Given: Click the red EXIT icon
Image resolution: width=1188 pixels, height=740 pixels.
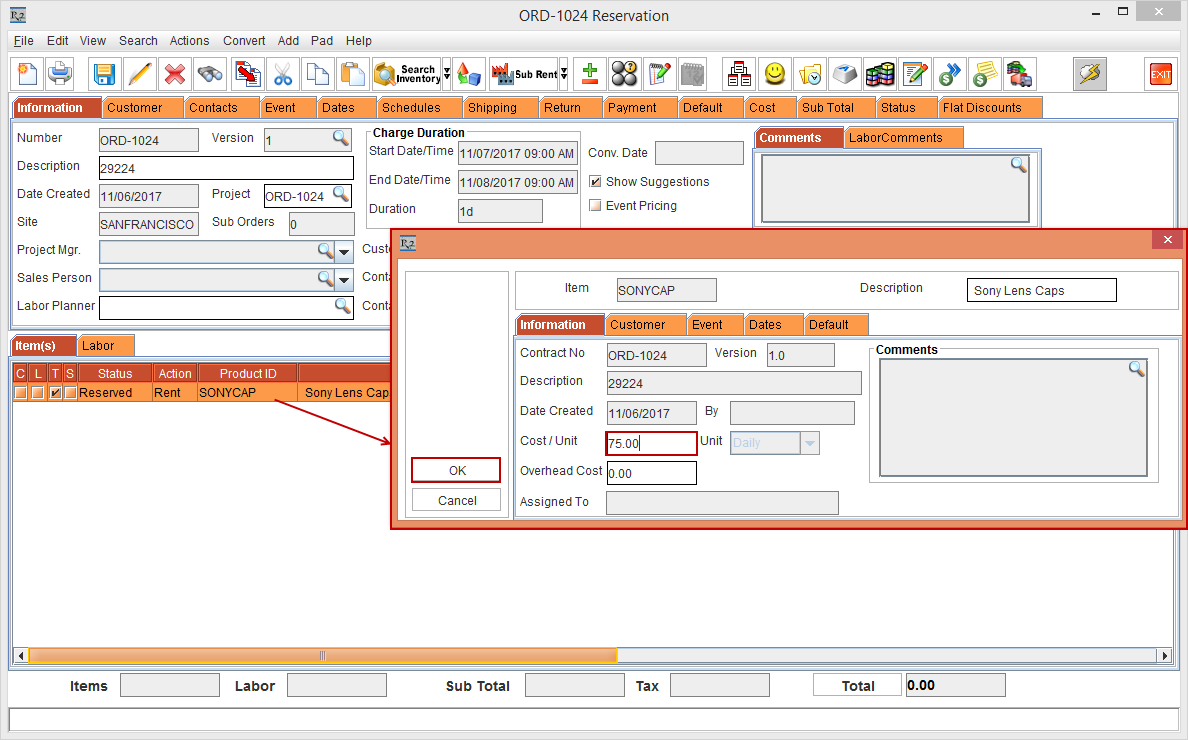Looking at the screenshot, I should (x=1160, y=74).
